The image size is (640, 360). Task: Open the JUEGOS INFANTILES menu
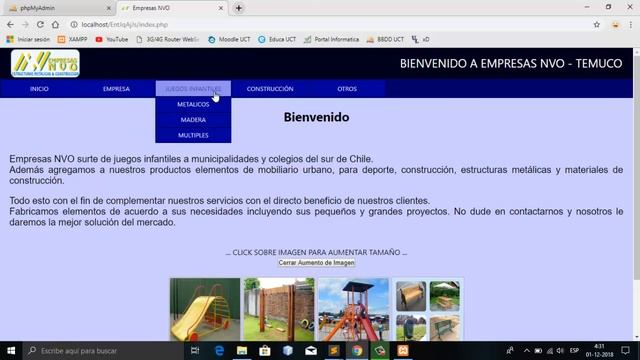(x=193, y=89)
